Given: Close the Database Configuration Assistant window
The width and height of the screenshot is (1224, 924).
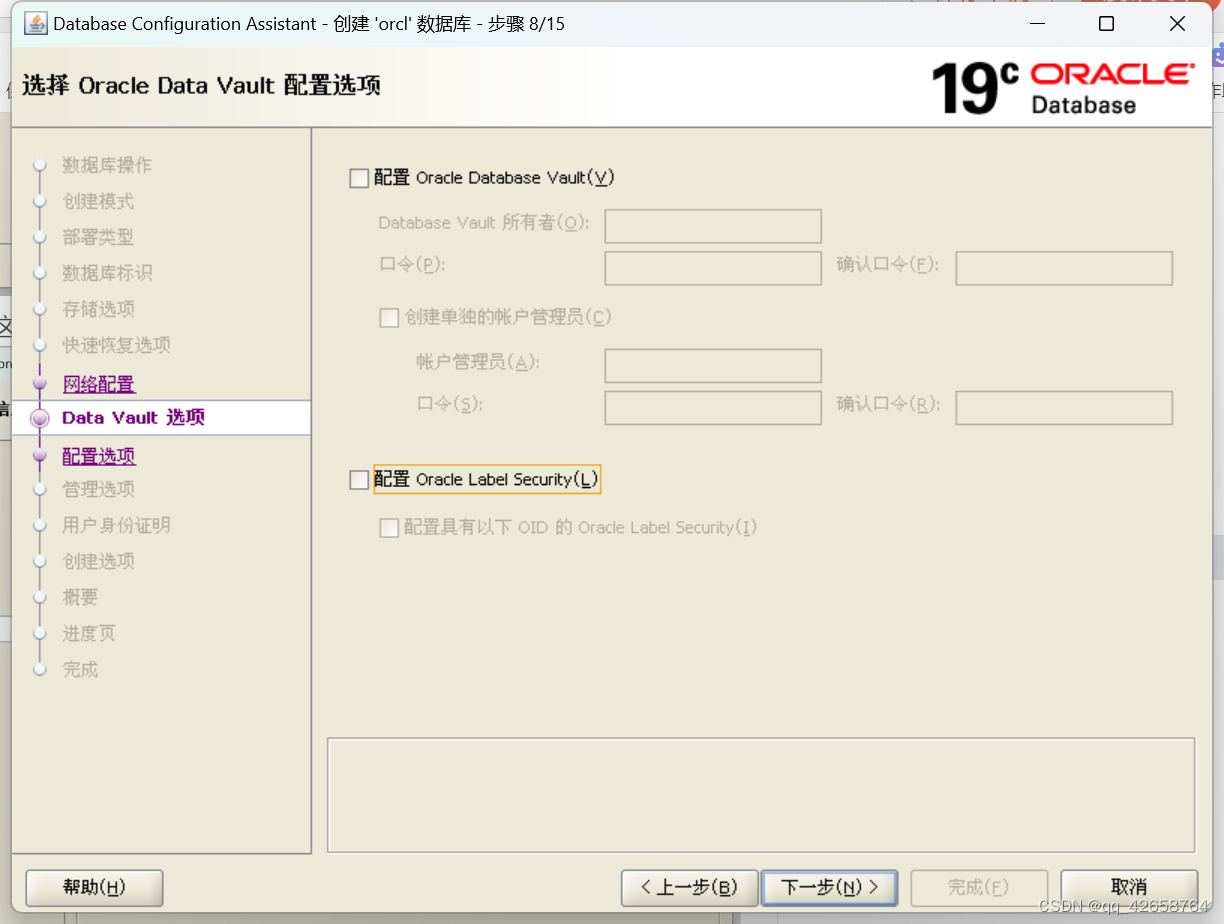Looking at the screenshot, I should [x=1177, y=23].
